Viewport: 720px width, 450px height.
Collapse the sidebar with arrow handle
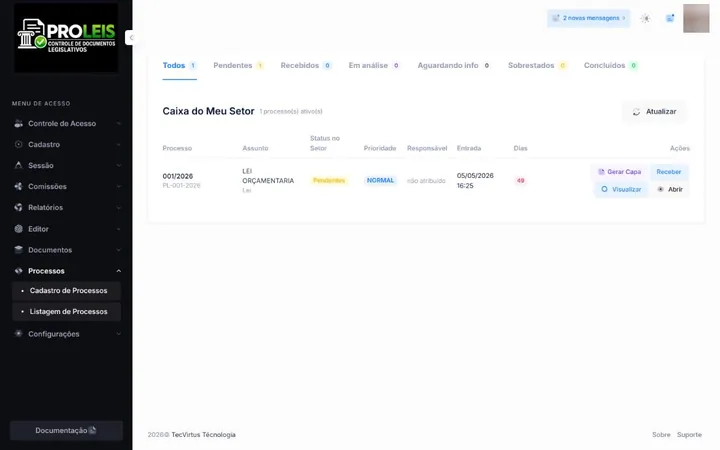point(131,38)
